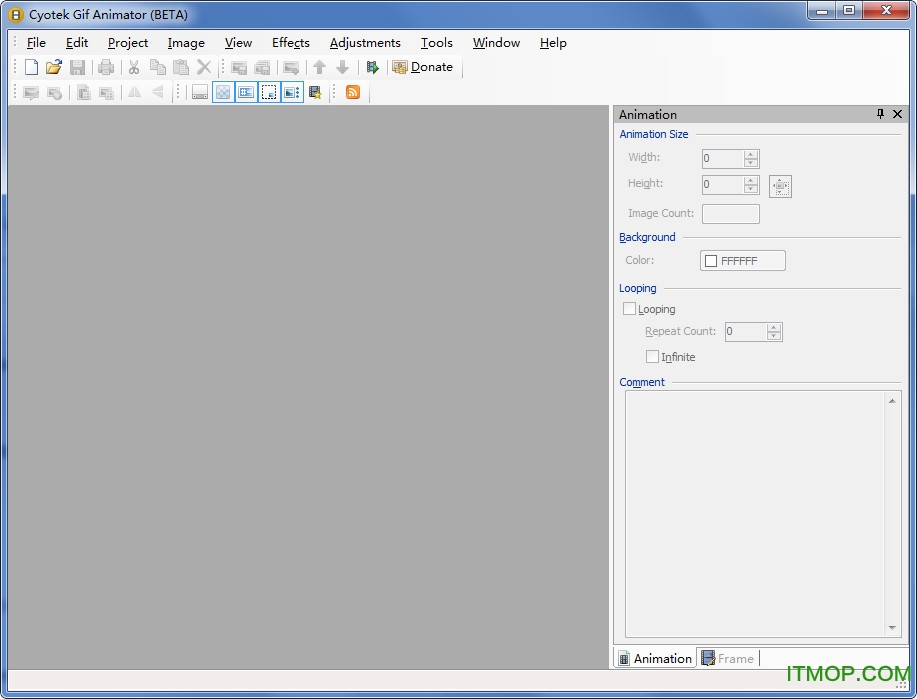The image size is (917, 699).
Task: Click the film strip with star icon
Action: point(315,92)
